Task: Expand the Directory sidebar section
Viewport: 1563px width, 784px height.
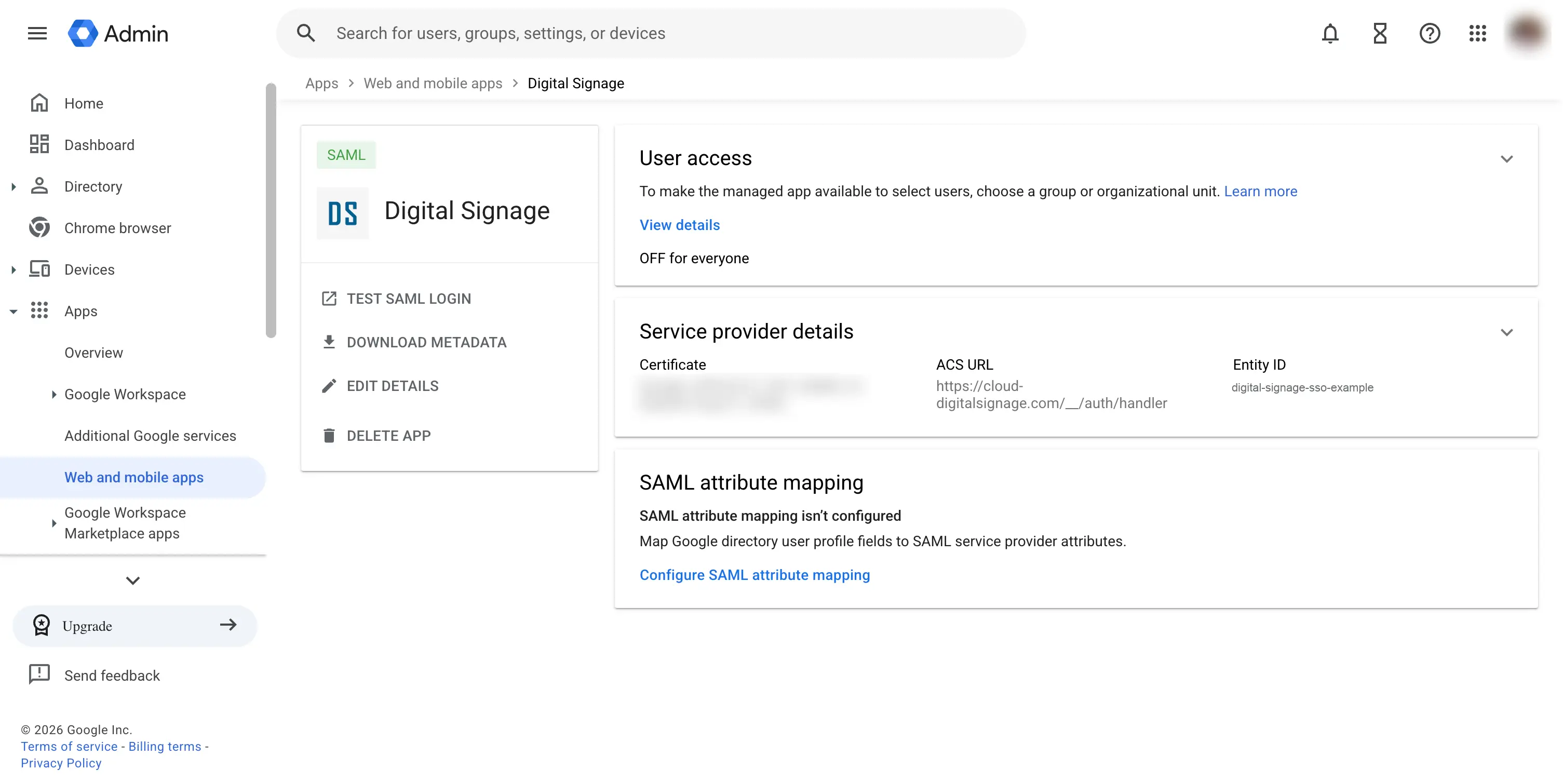Action: click(14, 186)
